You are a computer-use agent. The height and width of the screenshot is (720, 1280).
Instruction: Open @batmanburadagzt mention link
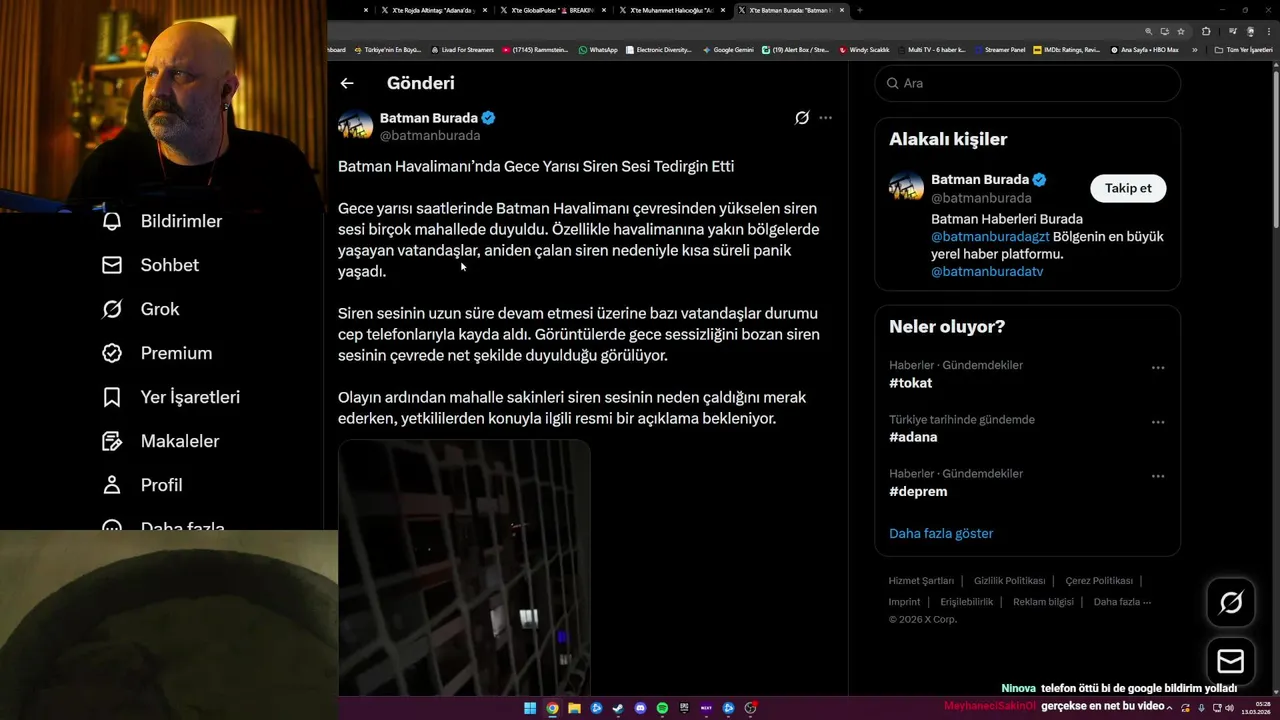pyautogui.click(x=990, y=237)
